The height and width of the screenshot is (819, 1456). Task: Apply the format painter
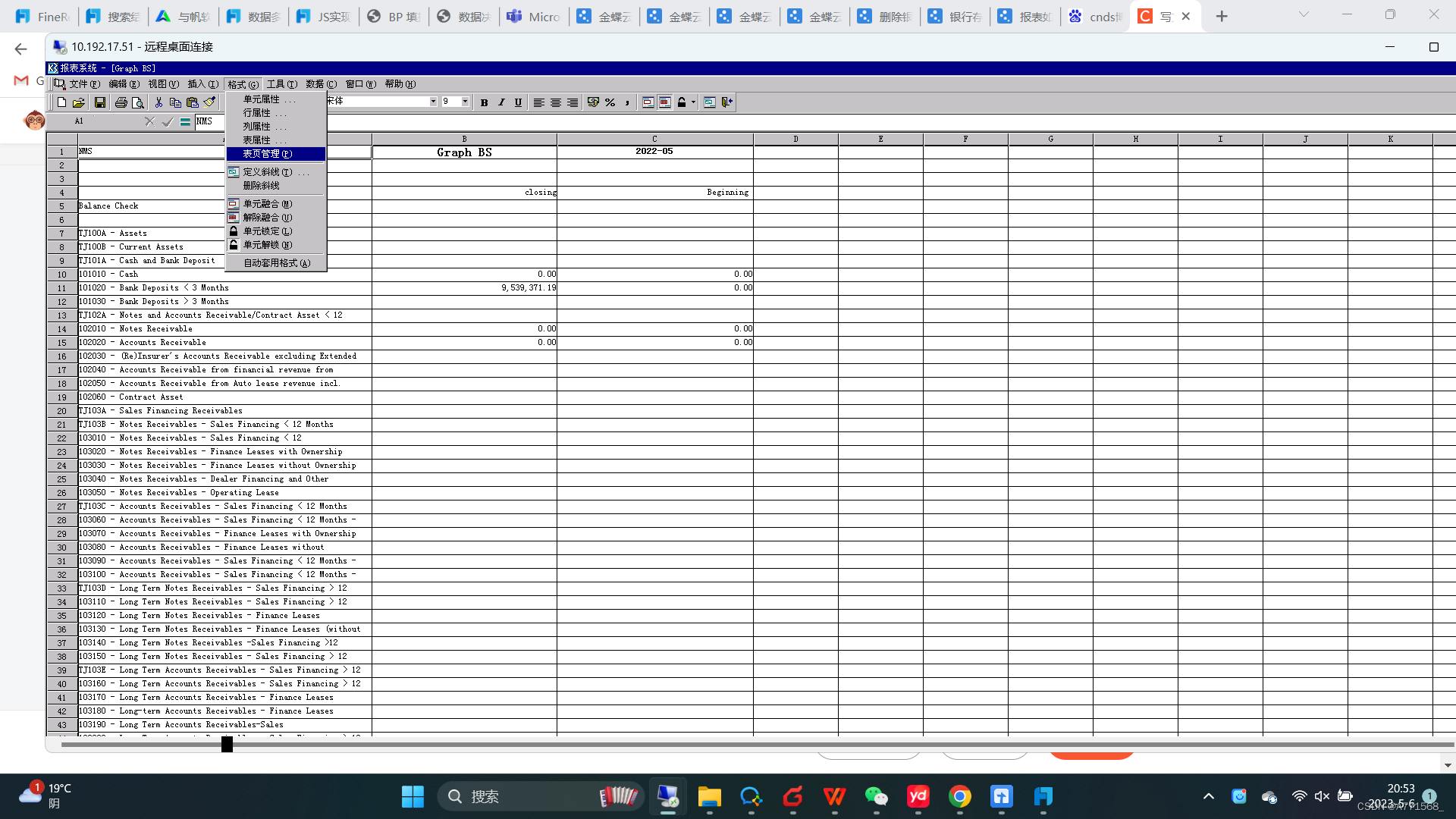pos(210,102)
